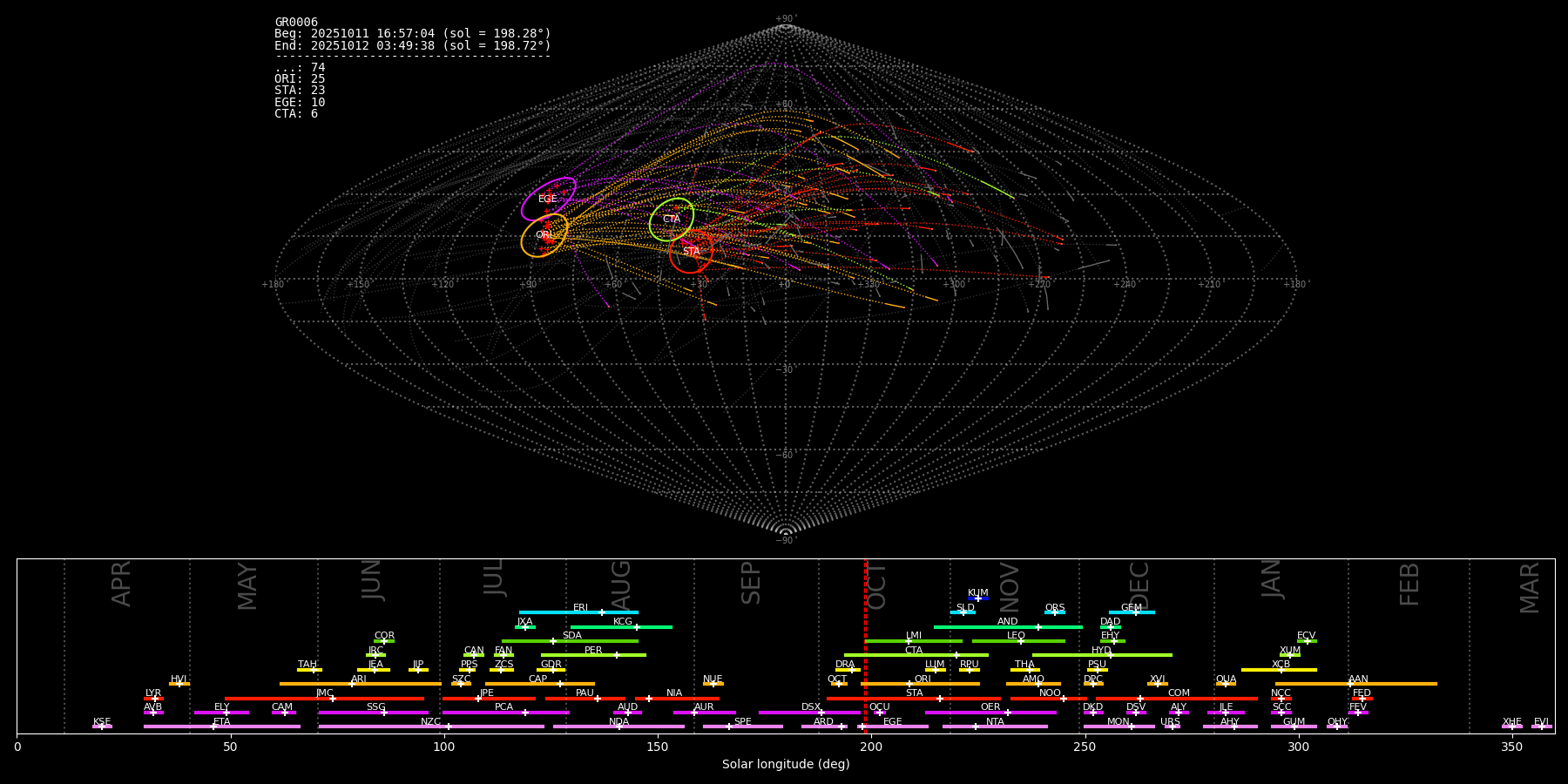Select the EVI shower marker

tap(1542, 727)
